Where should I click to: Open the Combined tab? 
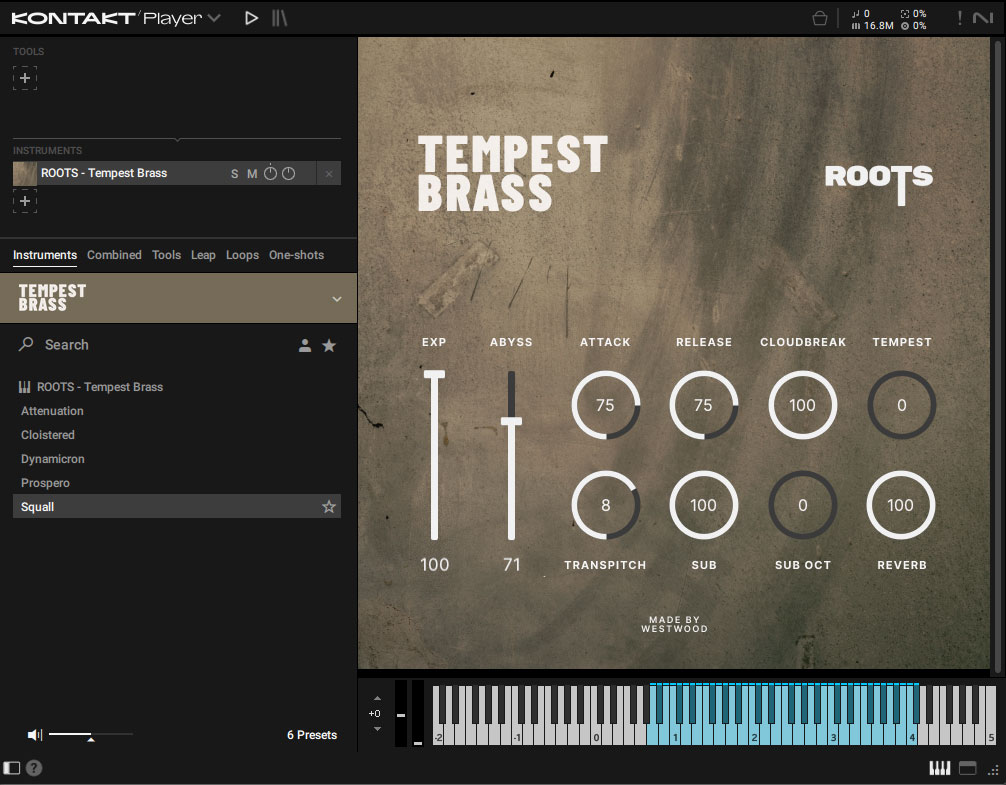point(114,255)
